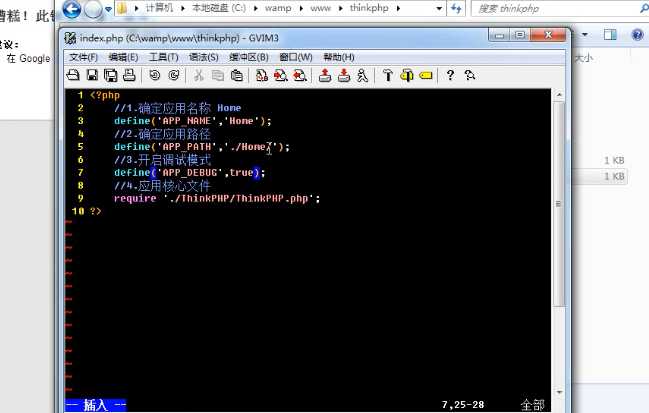
Task: Click the Save All files toolbar icon
Action: tap(111, 75)
